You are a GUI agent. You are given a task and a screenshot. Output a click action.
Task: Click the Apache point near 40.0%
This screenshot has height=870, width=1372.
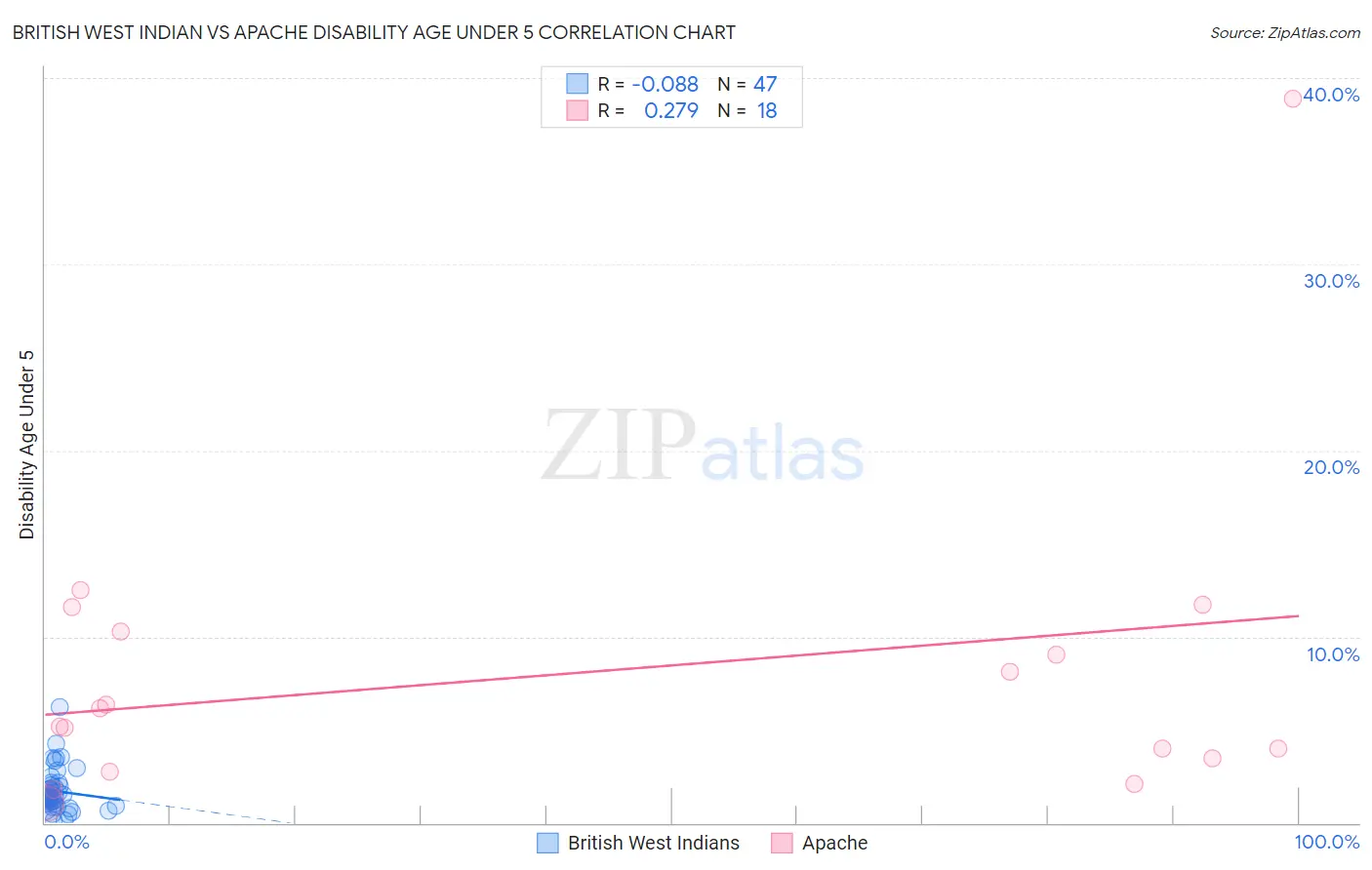click(x=1292, y=99)
